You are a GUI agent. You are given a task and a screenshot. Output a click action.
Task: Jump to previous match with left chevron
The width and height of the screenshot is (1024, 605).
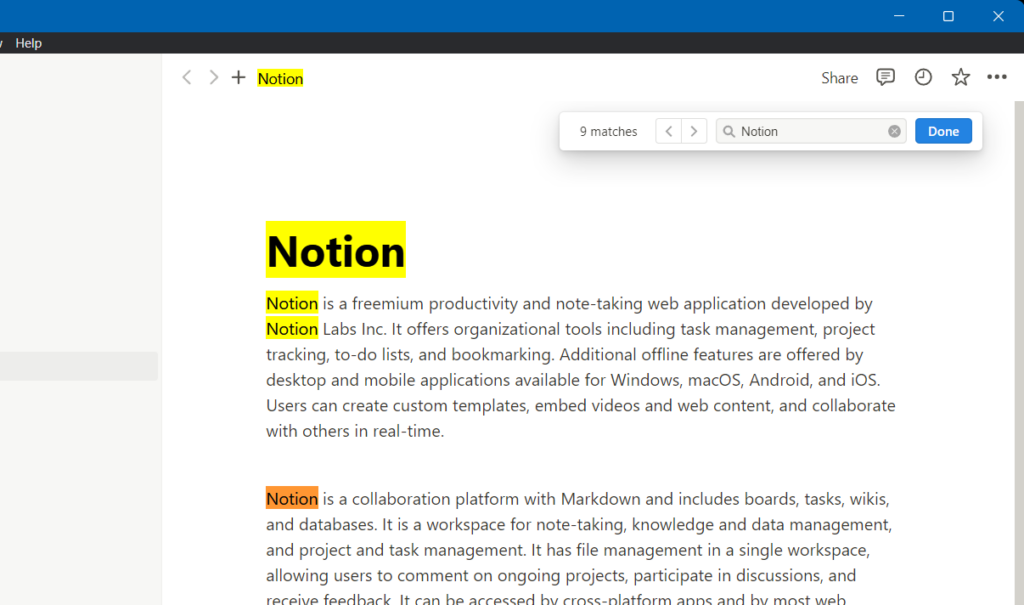pos(668,130)
